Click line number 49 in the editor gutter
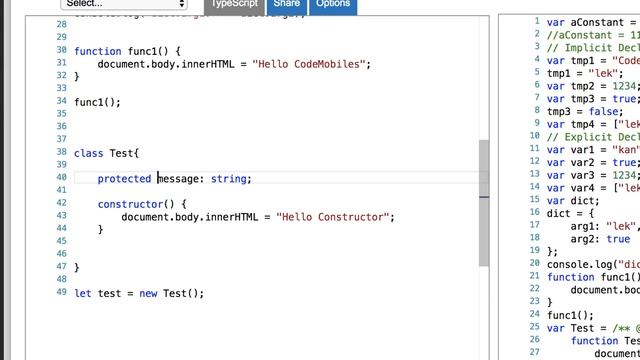The height and width of the screenshot is (360, 640). point(62,292)
